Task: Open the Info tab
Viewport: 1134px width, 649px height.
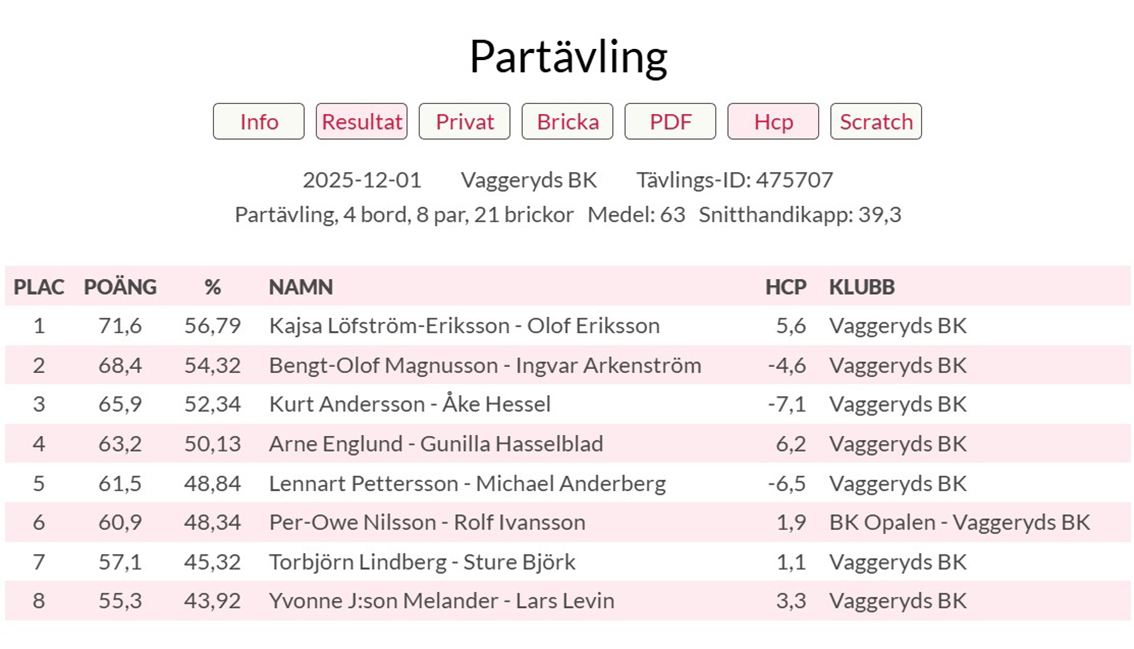Action: (259, 122)
